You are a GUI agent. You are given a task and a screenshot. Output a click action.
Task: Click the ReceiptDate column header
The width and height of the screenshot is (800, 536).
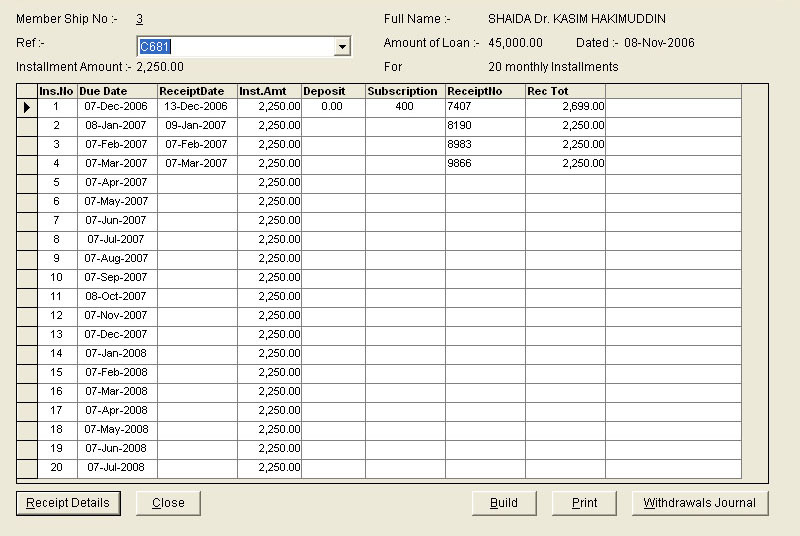pos(197,91)
